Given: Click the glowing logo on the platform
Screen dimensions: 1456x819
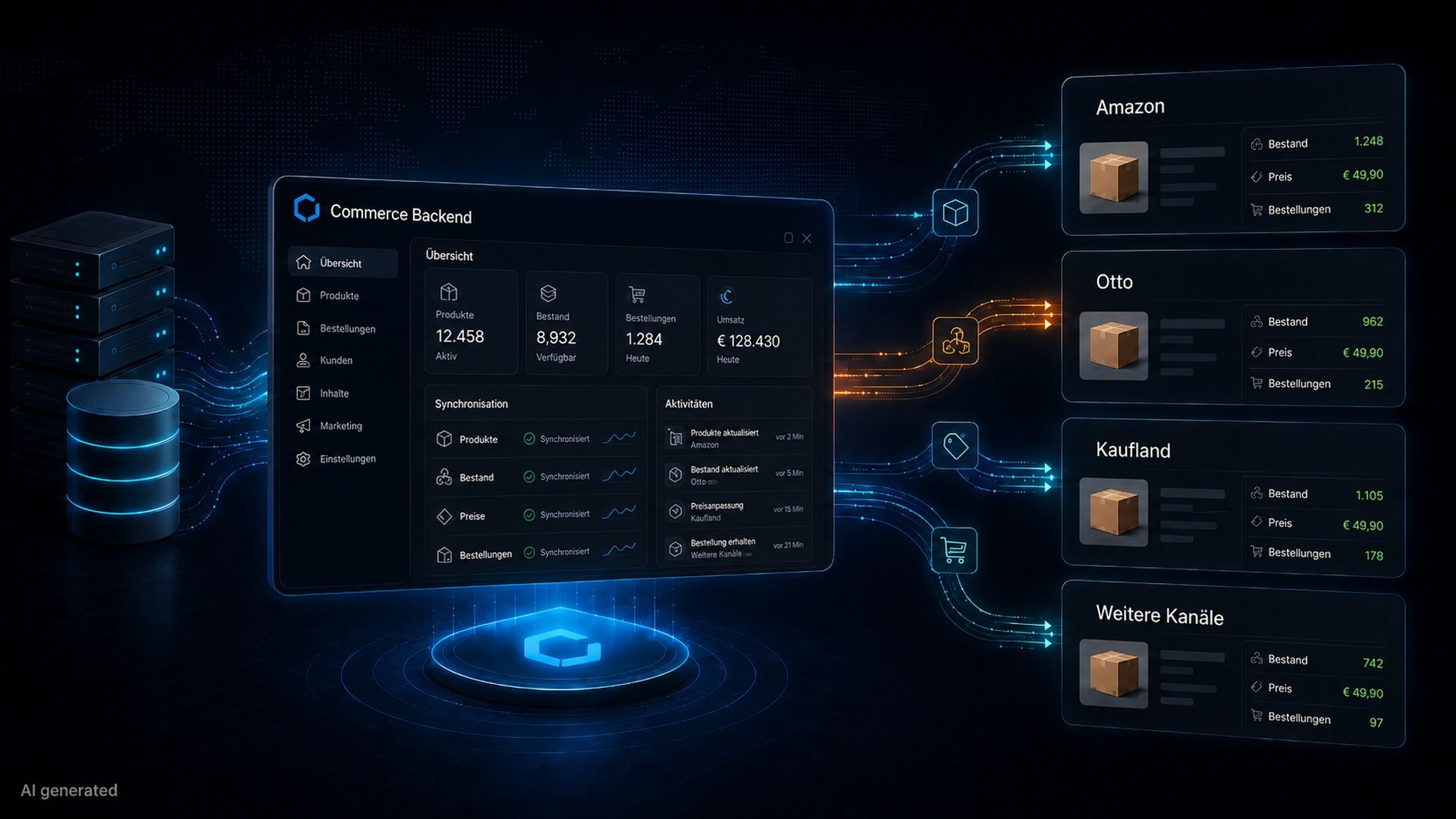Looking at the screenshot, I should click(x=562, y=648).
